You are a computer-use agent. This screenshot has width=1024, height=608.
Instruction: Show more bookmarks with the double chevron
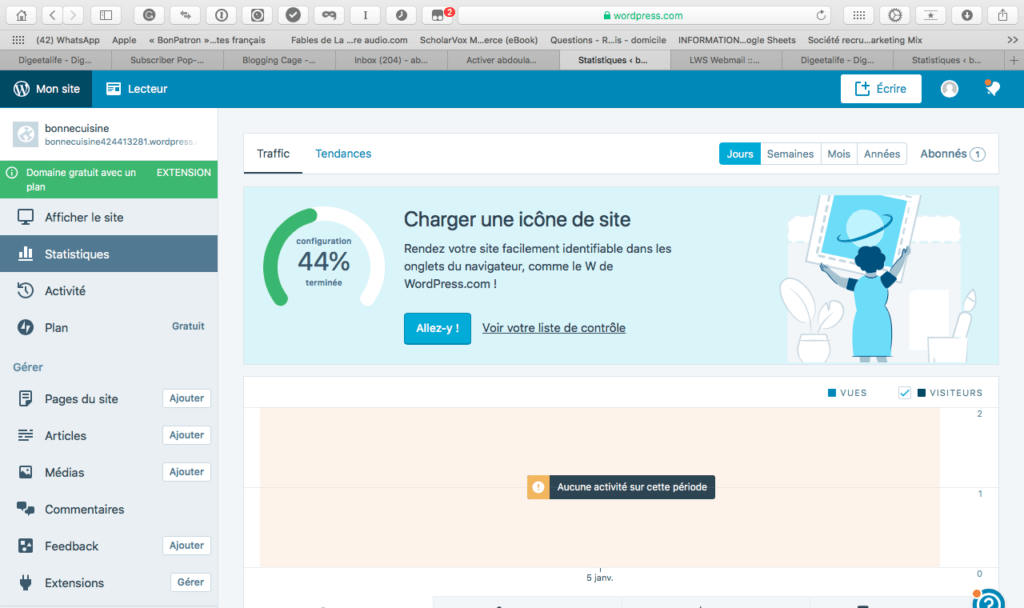tap(1012, 40)
